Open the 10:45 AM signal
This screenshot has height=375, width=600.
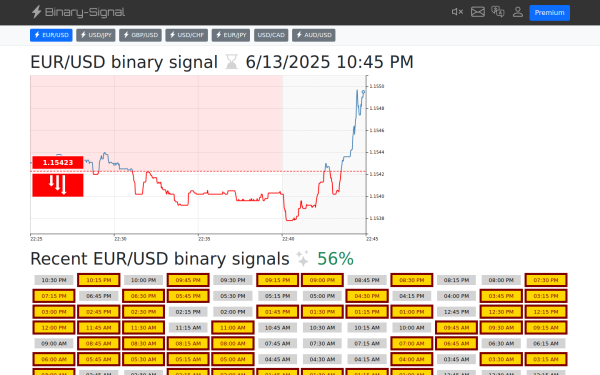click(278, 328)
